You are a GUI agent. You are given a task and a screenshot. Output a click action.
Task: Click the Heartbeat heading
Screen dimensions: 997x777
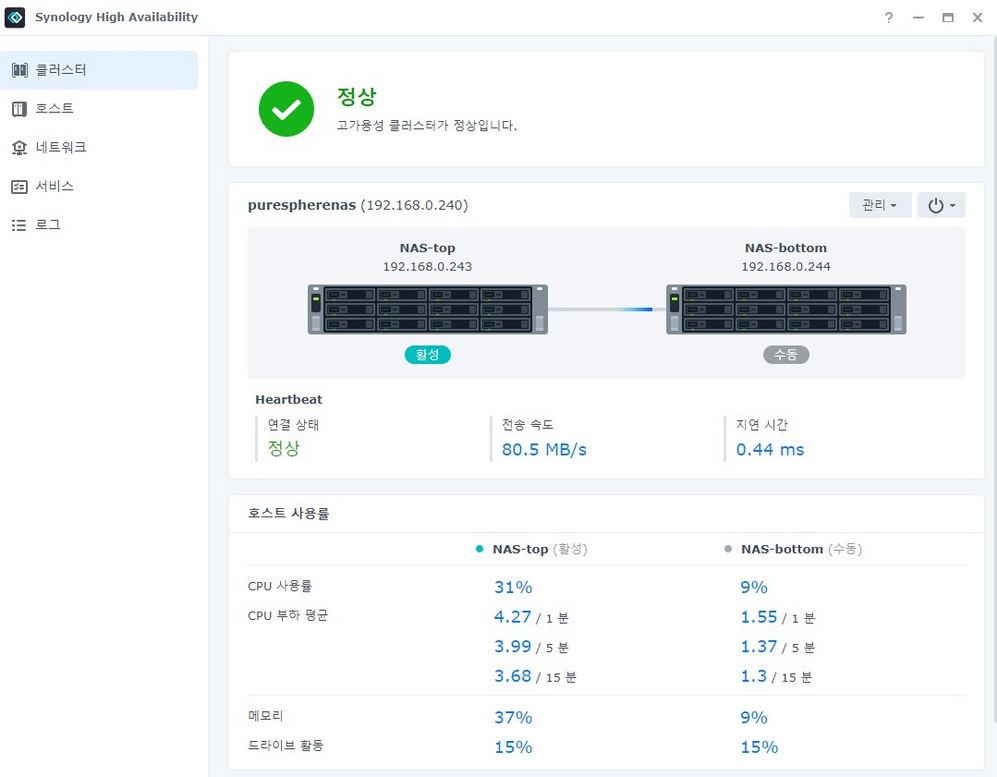(289, 399)
